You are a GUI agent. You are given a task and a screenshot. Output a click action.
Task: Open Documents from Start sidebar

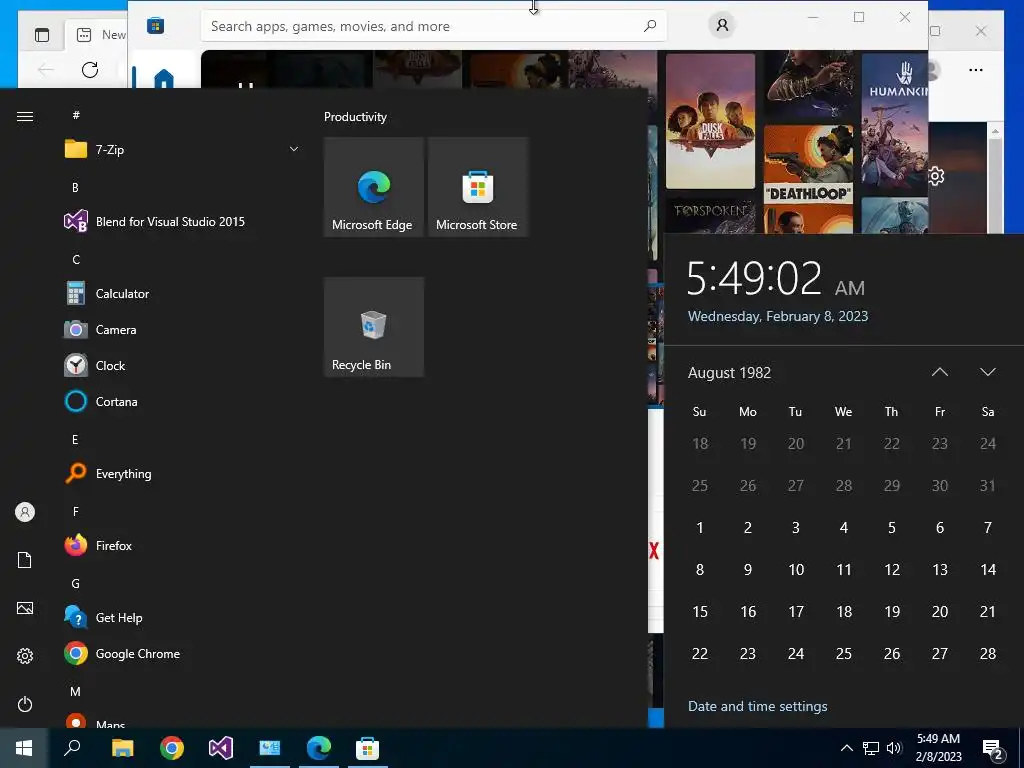pyautogui.click(x=25, y=560)
